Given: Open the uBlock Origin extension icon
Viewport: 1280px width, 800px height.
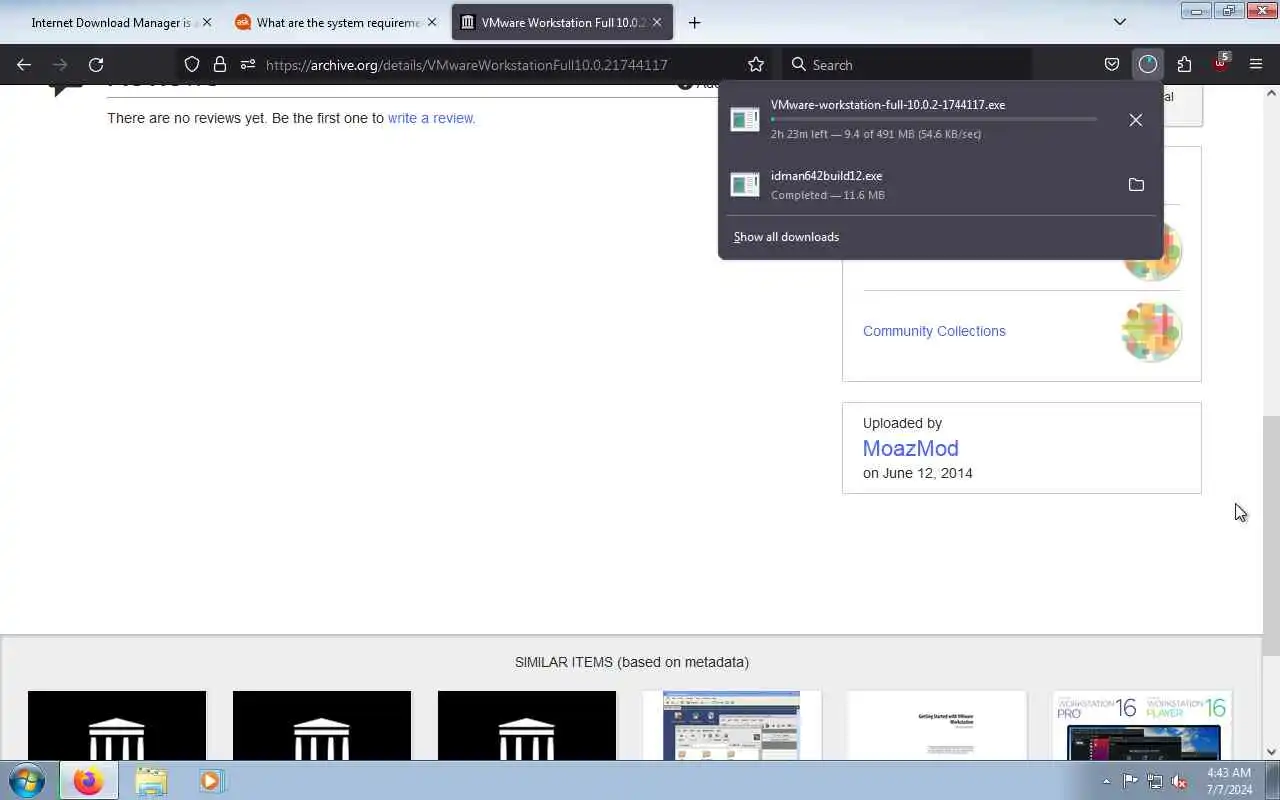Looking at the screenshot, I should pyautogui.click(x=1220, y=64).
